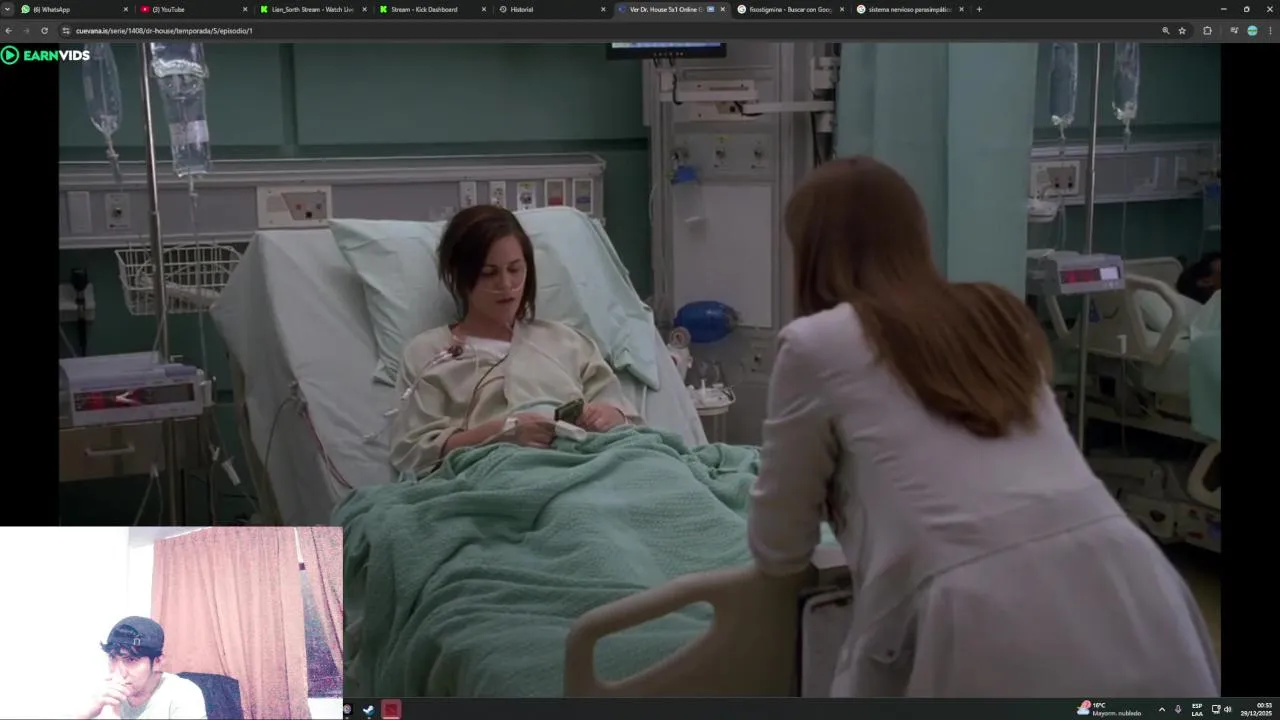This screenshot has width=1280, height=720.
Task: Switch to the Stream - Kick Dashboard tab
Action: [x=433, y=9]
